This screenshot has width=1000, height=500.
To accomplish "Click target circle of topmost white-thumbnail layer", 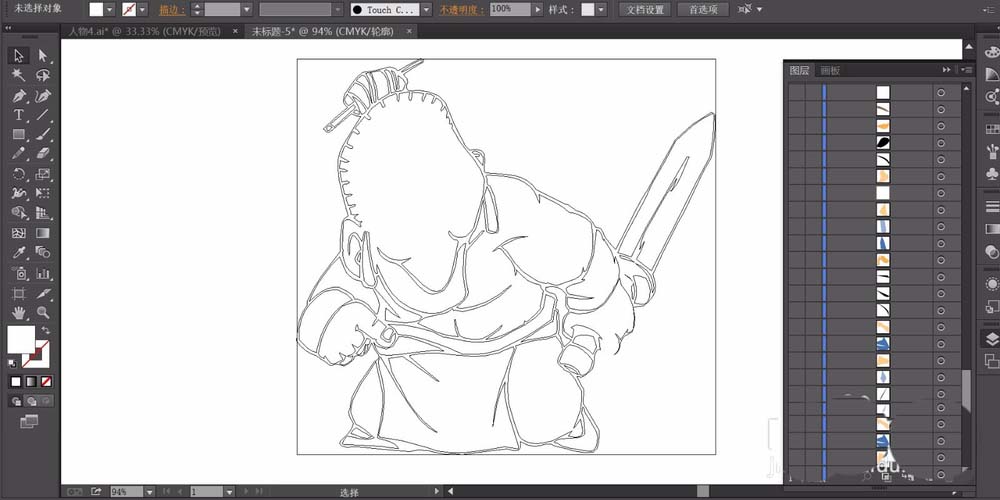I will (941, 92).
